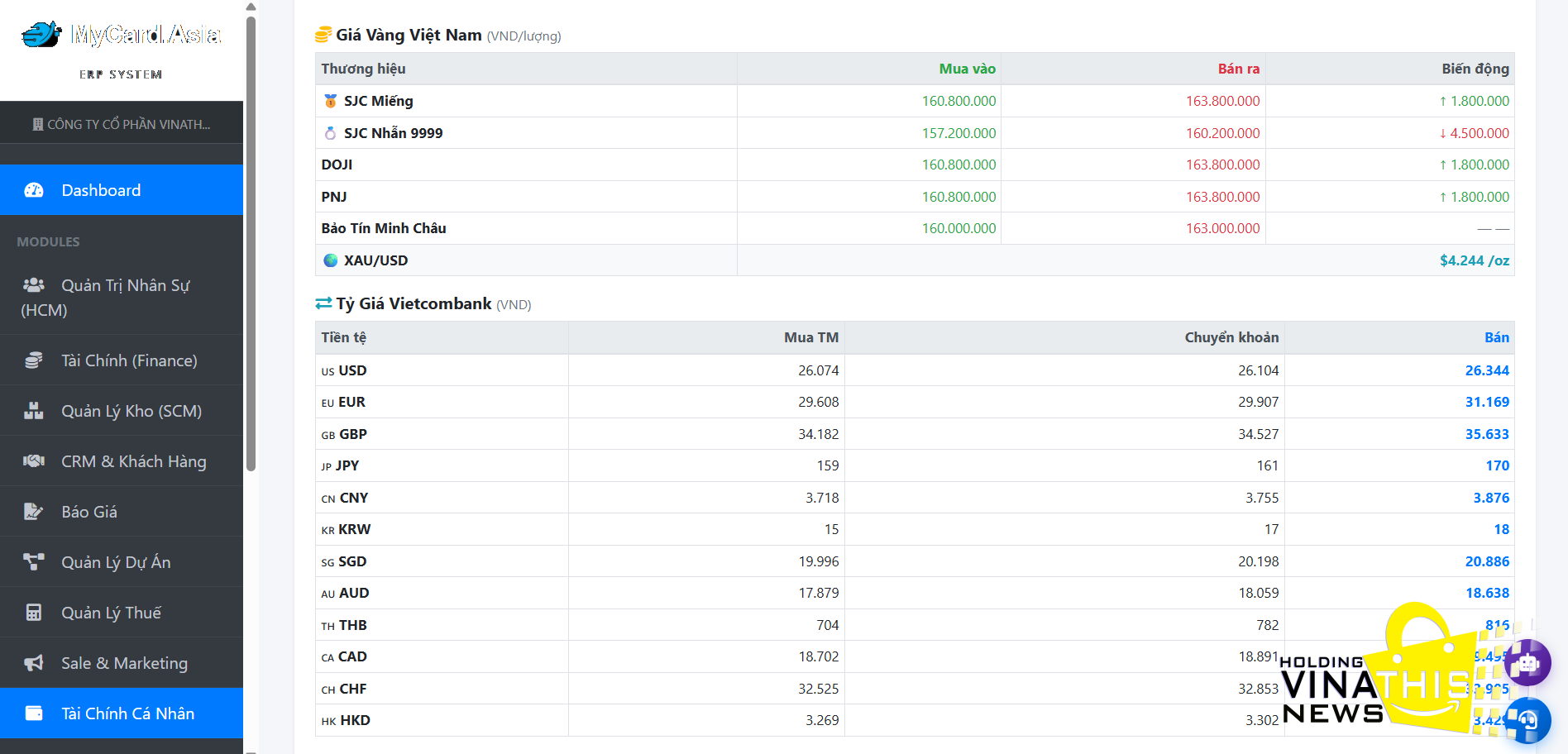Open Quản Lý Dự Án module
This screenshot has height=754, width=1568.
pos(116,562)
